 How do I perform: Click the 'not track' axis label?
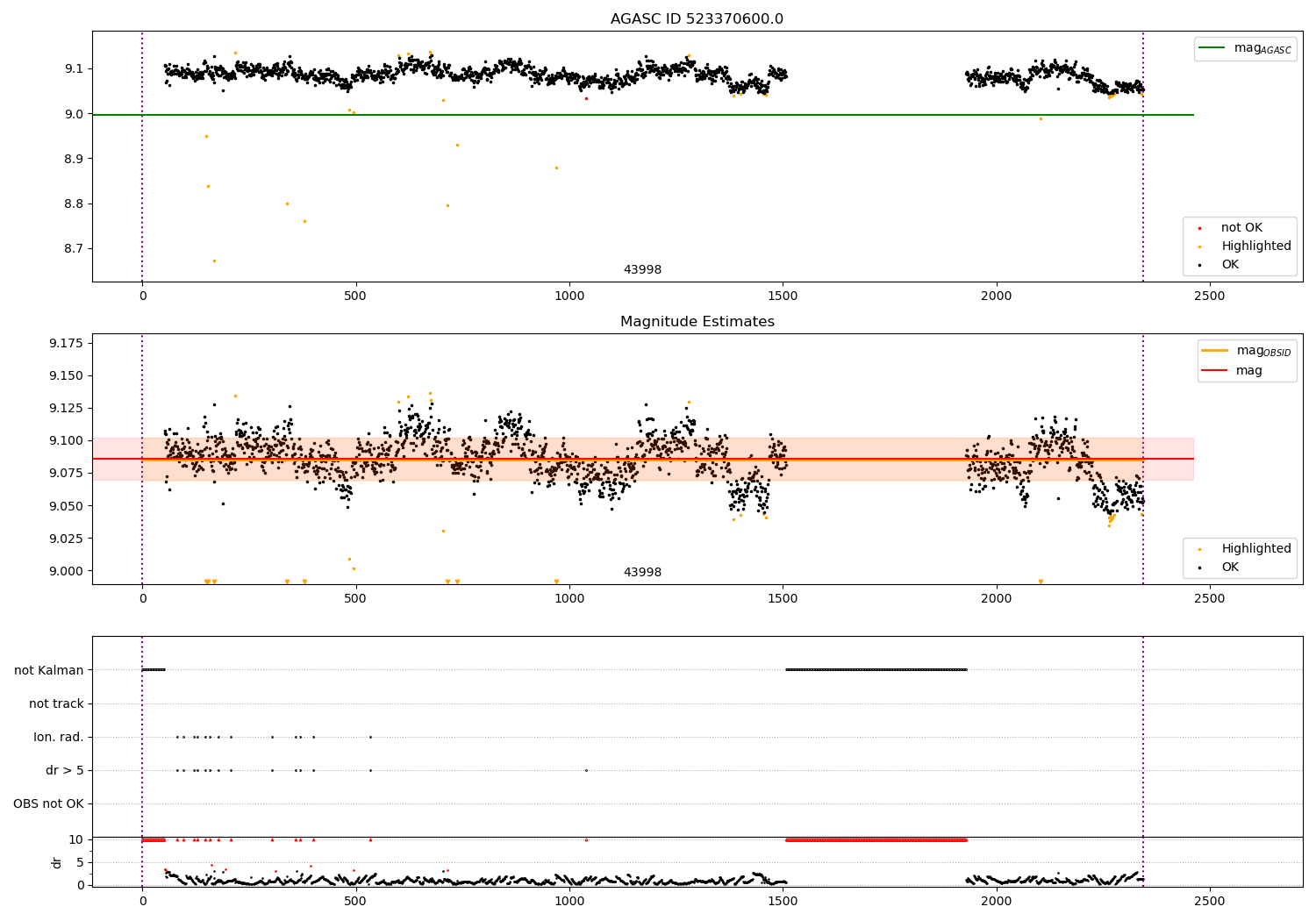coord(56,703)
